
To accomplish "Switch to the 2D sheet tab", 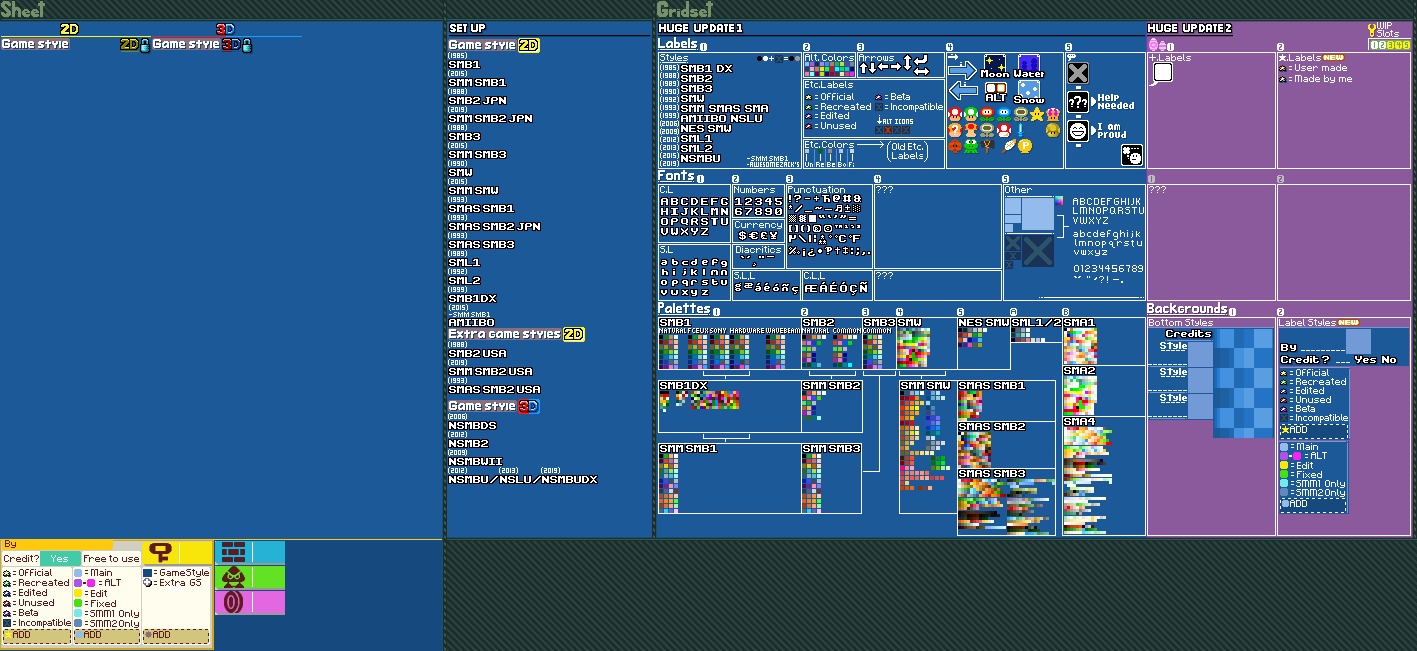I will [x=69, y=29].
